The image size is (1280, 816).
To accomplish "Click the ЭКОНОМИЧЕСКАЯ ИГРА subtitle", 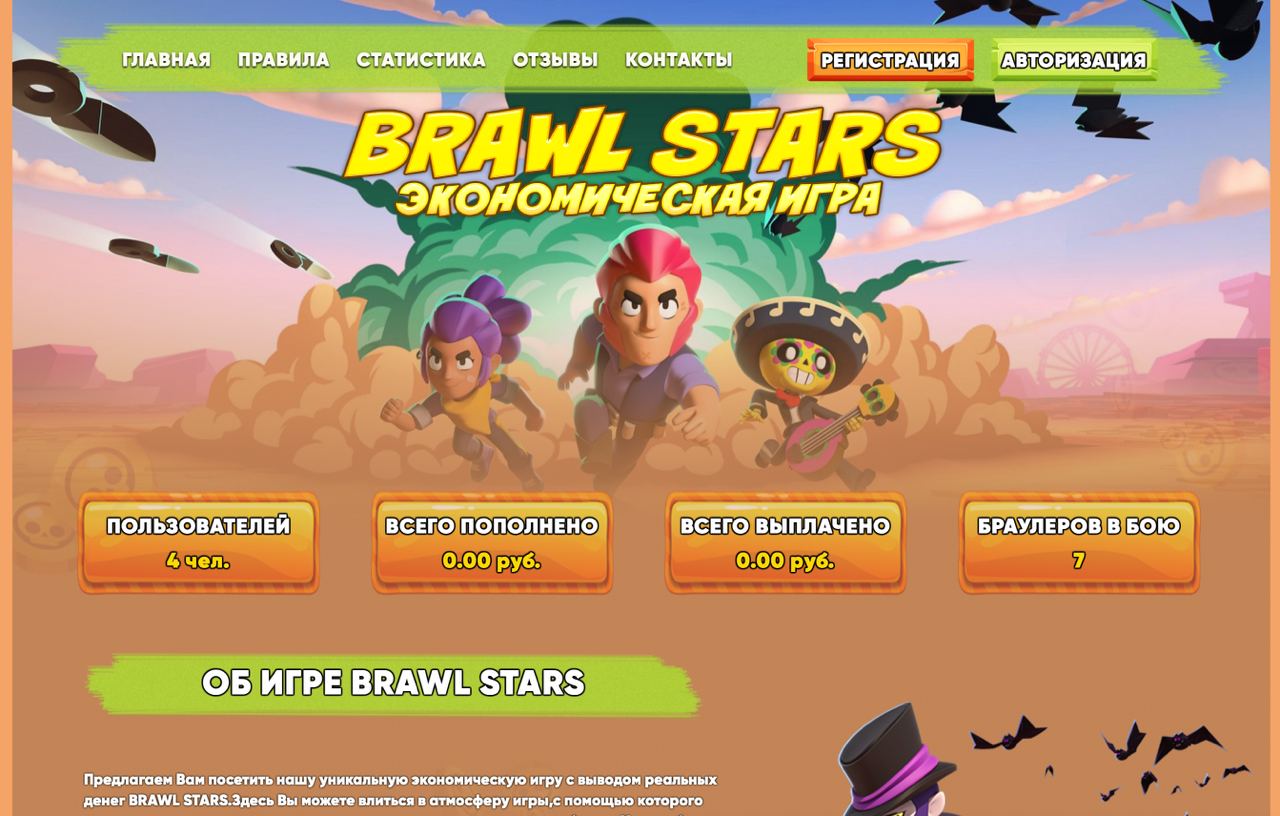I will coord(638,198).
